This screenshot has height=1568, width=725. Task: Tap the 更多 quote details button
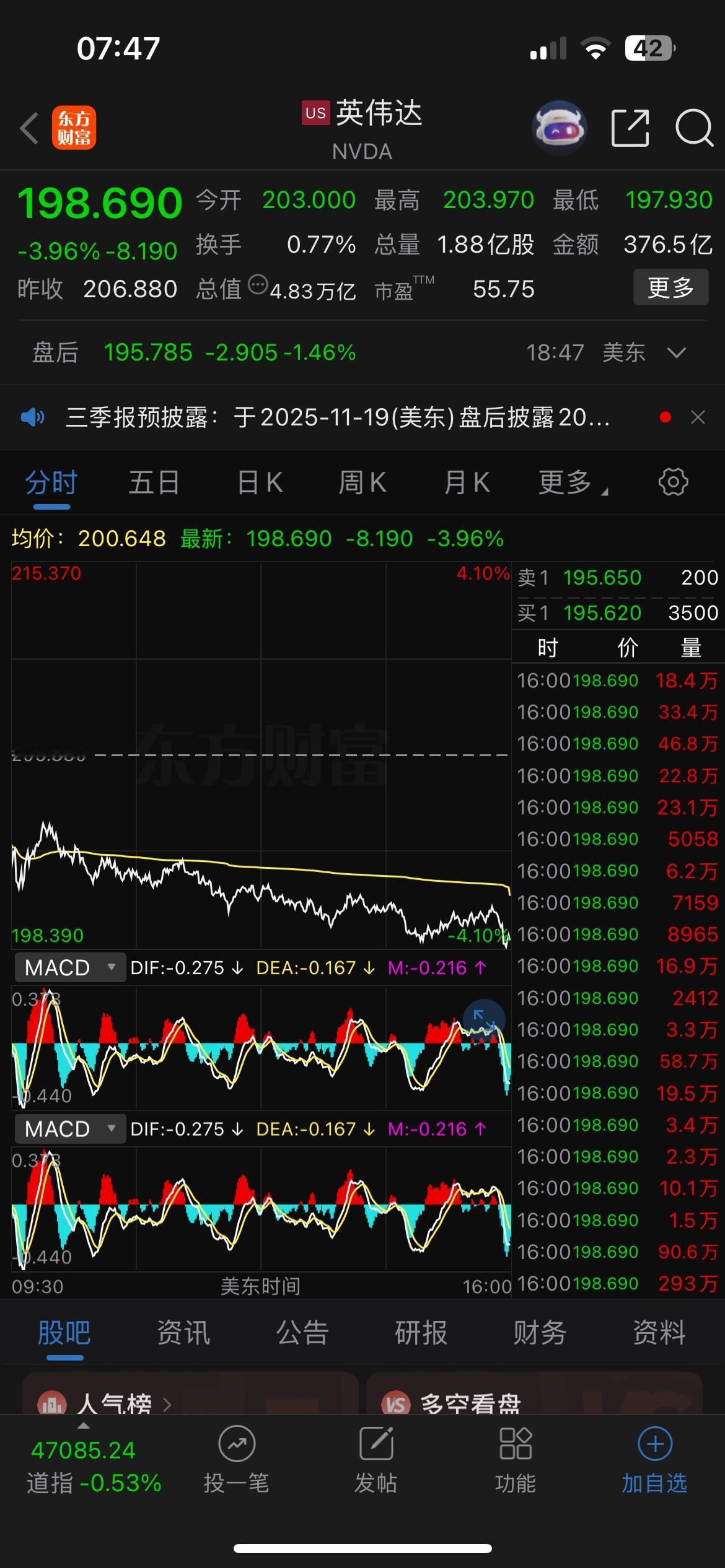(670, 287)
